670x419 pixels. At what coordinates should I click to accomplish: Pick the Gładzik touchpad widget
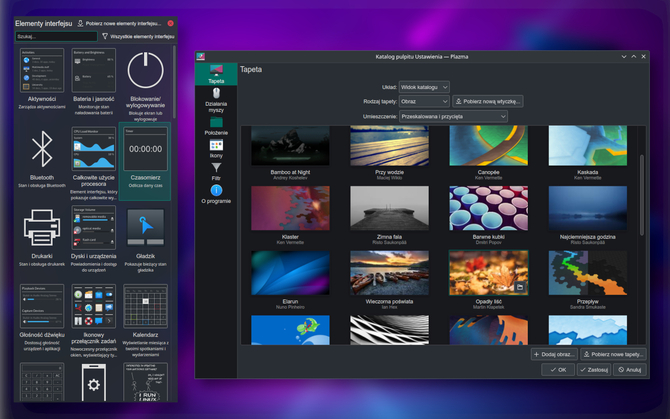click(145, 227)
